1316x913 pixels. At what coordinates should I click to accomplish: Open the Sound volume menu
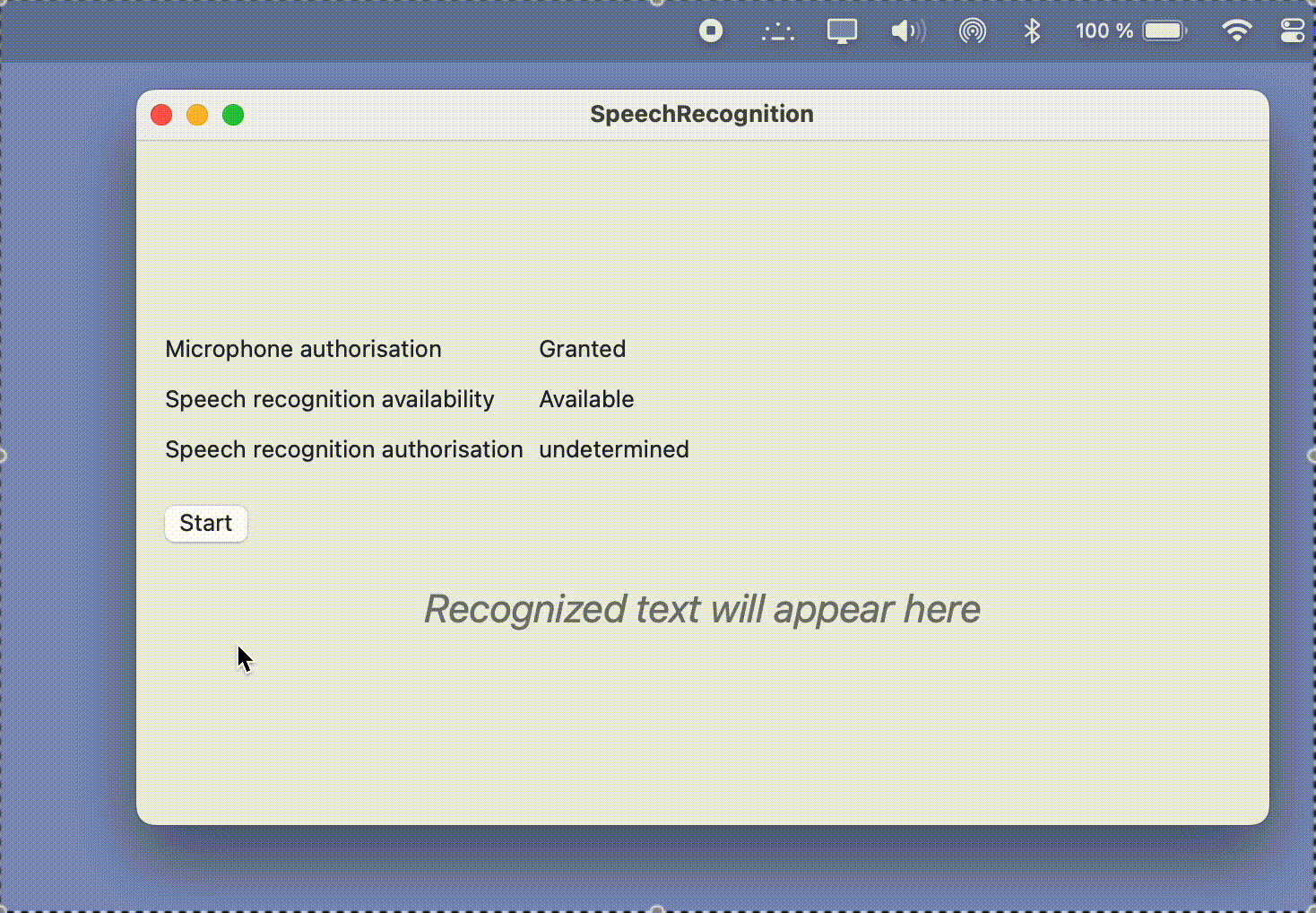(907, 31)
